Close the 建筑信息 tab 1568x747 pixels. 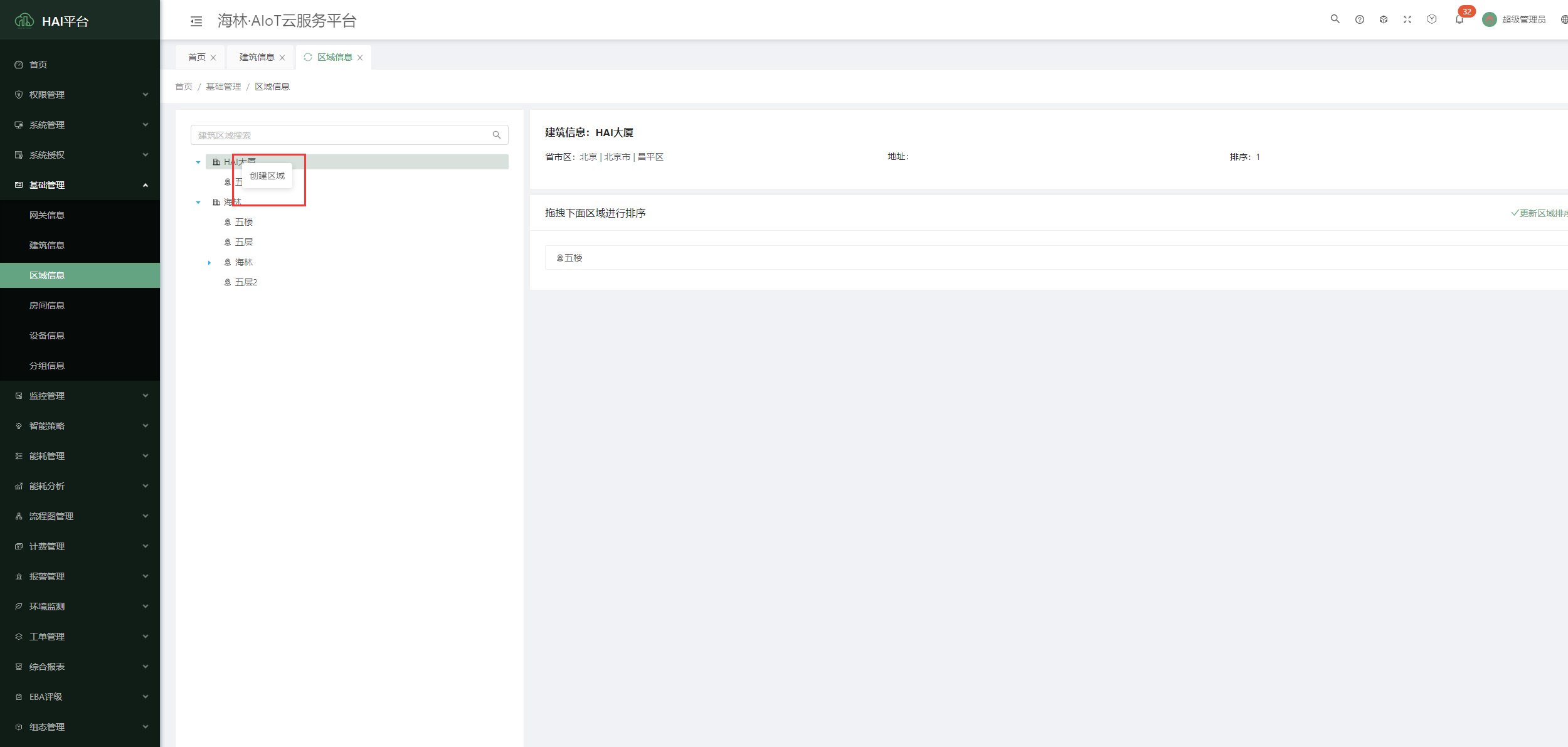pyautogui.click(x=282, y=58)
